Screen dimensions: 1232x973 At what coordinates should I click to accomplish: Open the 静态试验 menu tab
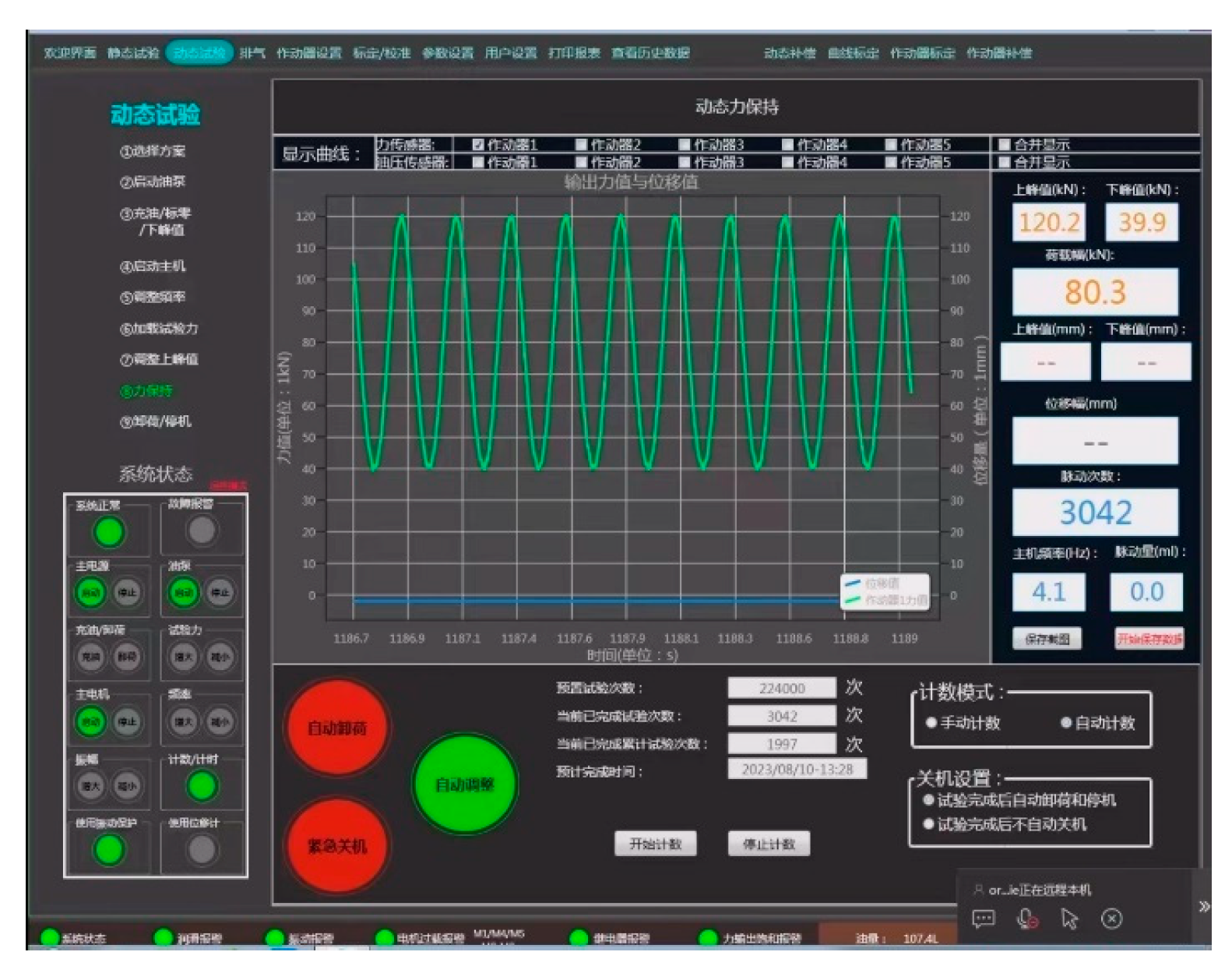pos(133,53)
